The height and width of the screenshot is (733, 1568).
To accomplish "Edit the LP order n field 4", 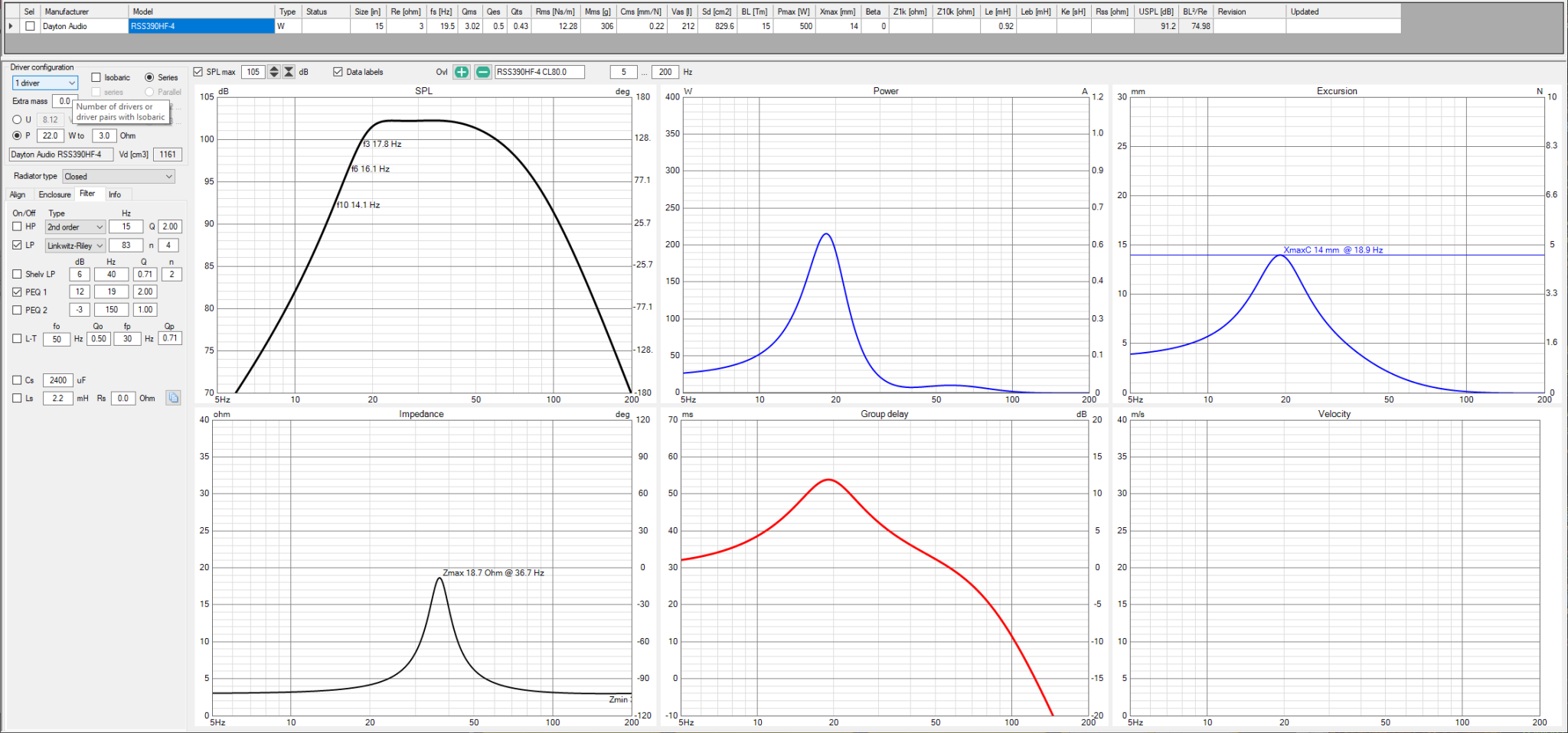I will [168, 246].
